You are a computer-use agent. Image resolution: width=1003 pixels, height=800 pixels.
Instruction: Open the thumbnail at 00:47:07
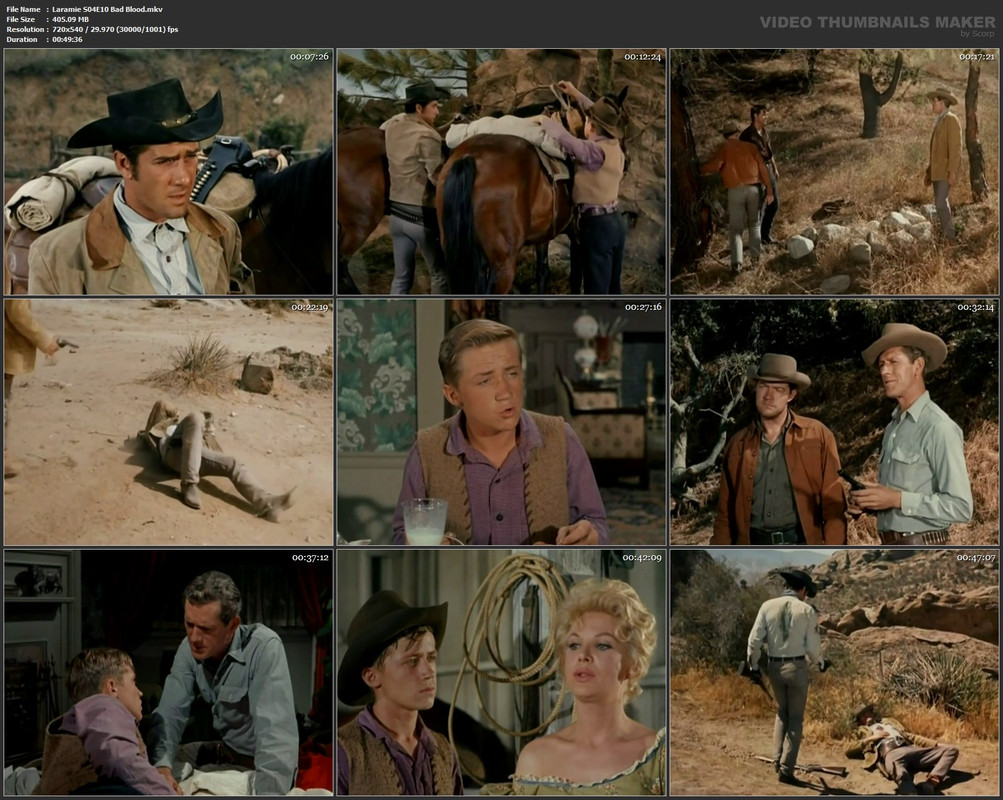[x=834, y=672]
